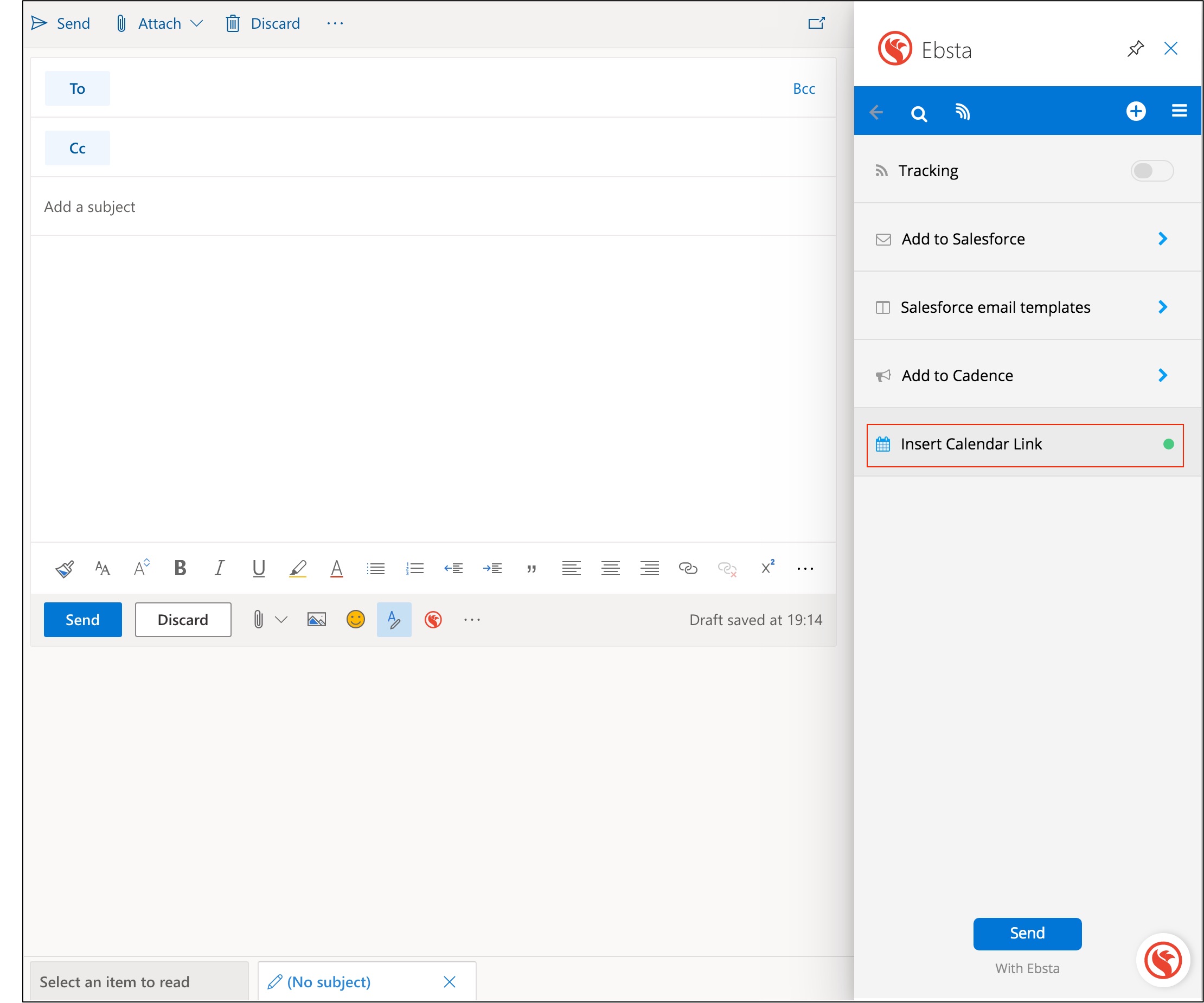Click the Ebsta search icon
Screen dimensions: 1204x1003
(x=919, y=113)
